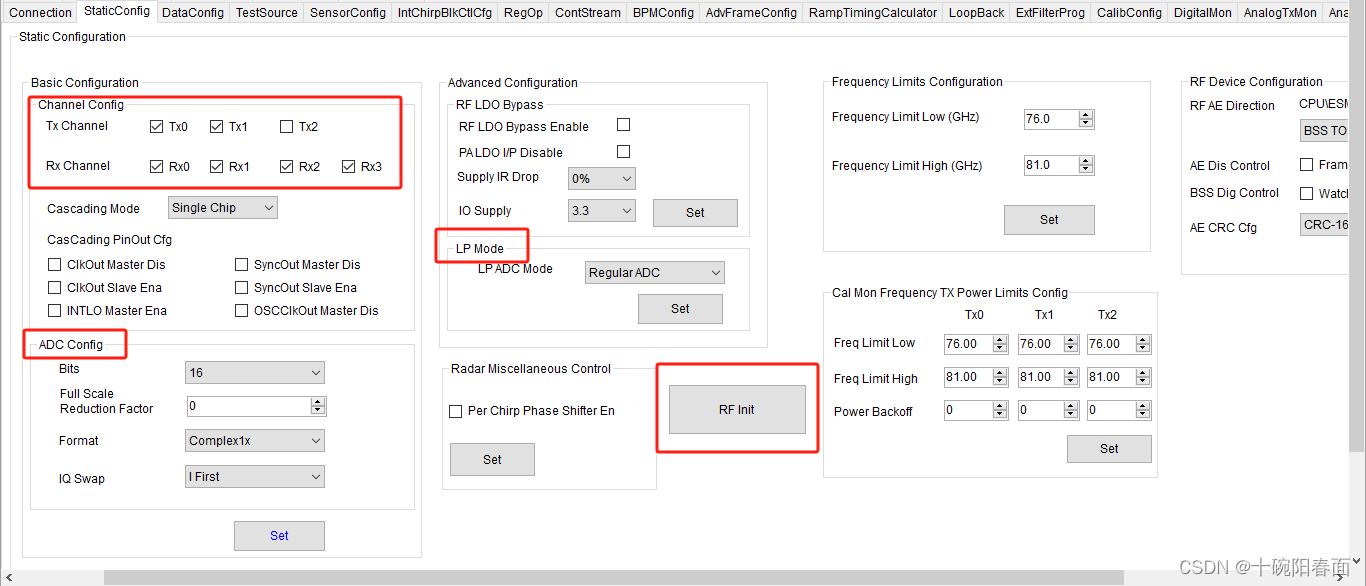Click Full Scale Reduction Factor field
Screen dimensions: 1366x586
click(249, 406)
